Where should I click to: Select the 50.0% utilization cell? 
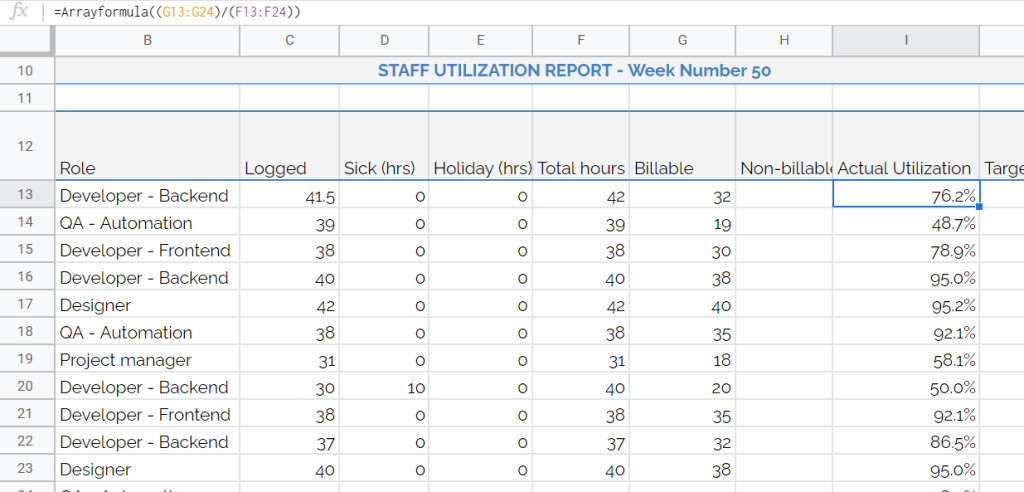(906, 387)
